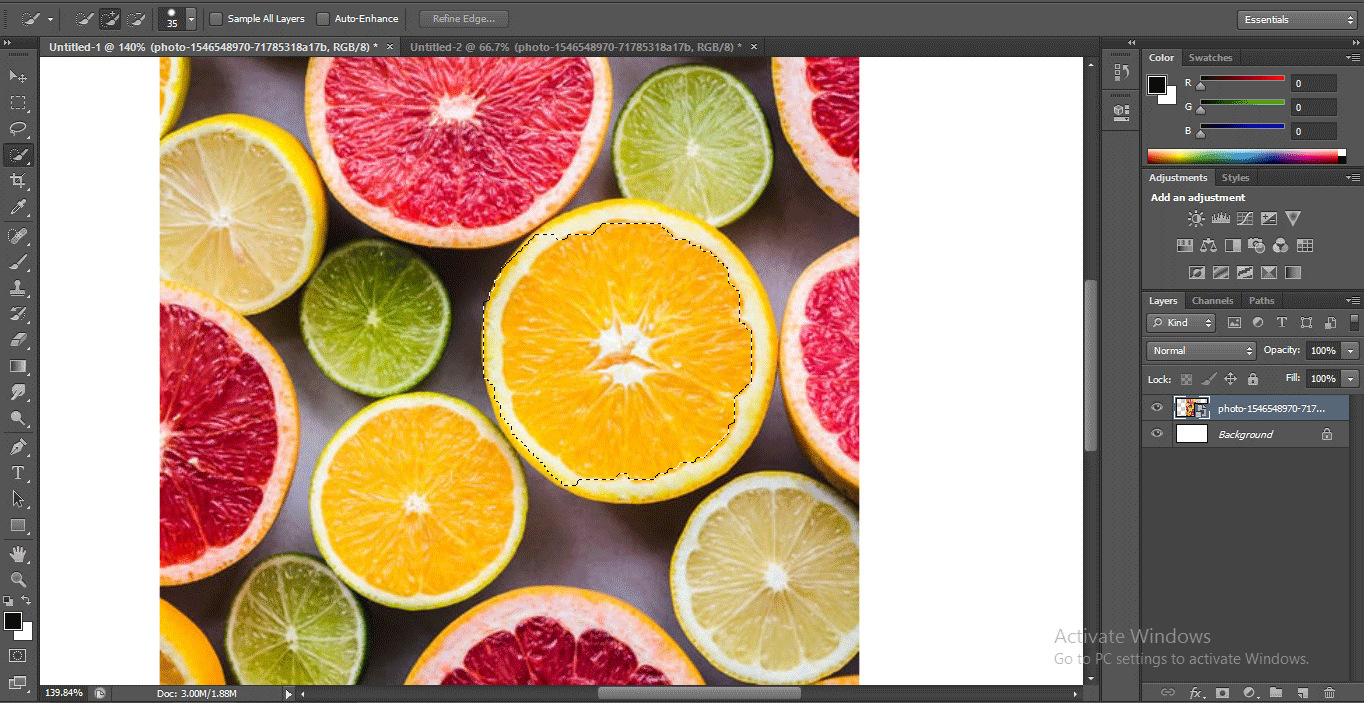The width and height of the screenshot is (1364, 703).
Task: Open the status bar Doc info arrow
Action: [289, 693]
